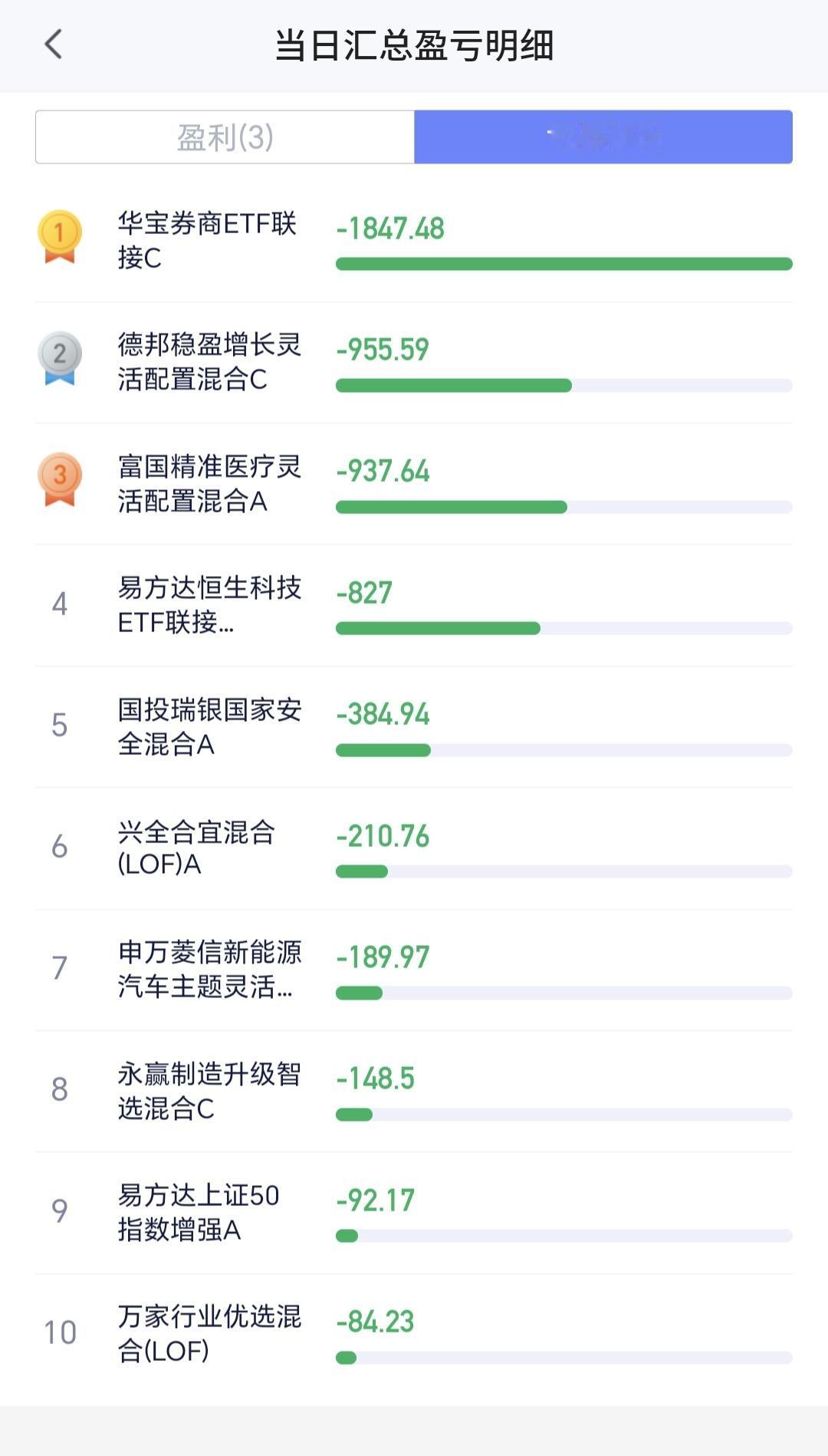Click the -955.59 loss amount
This screenshot has height=1456, width=828.
[x=383, y=350]
